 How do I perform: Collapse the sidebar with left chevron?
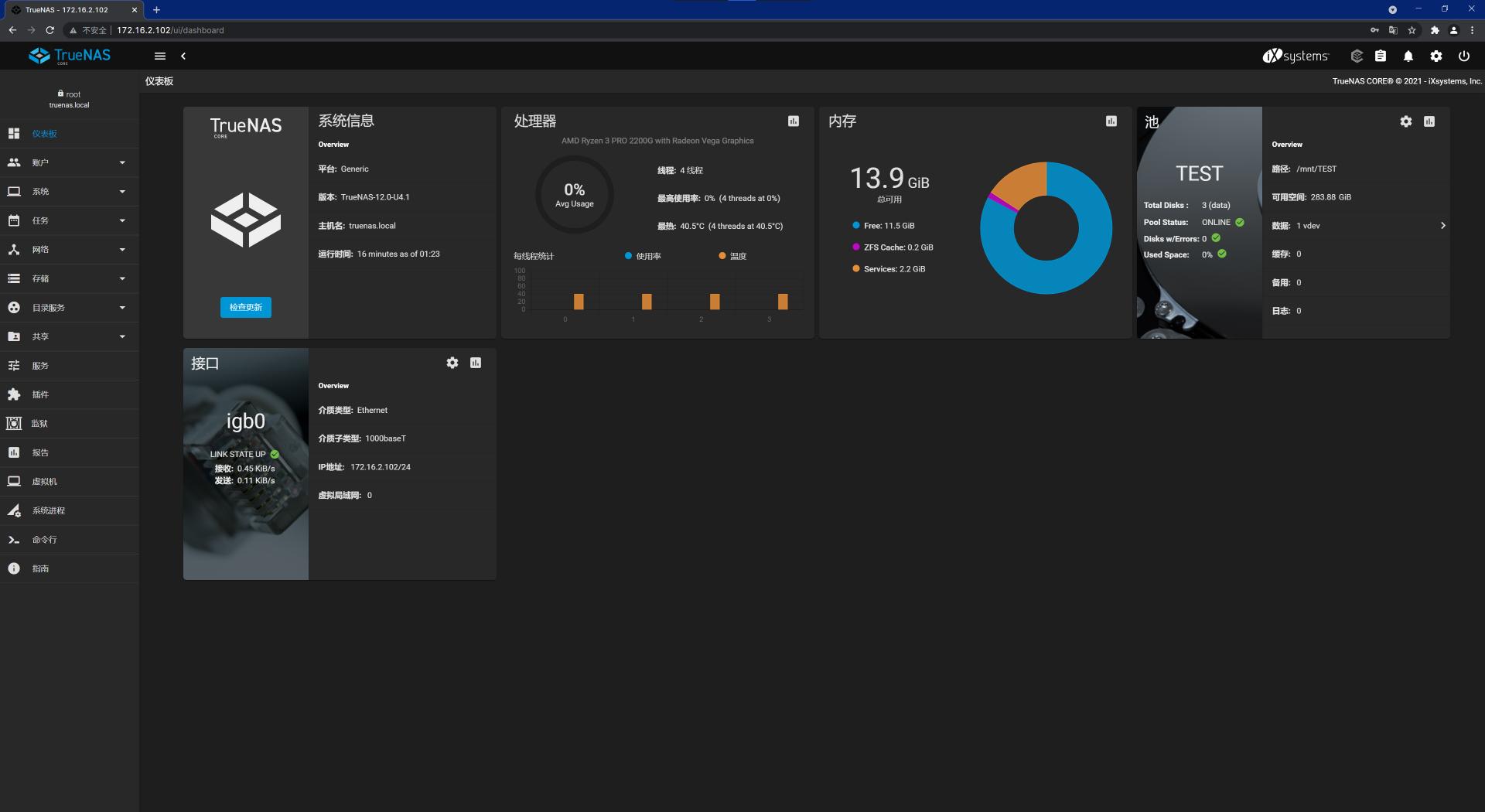click(183, 56)
